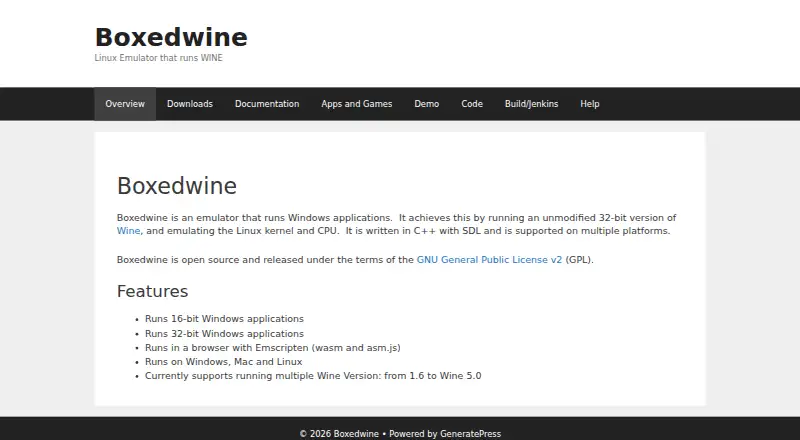Click the sentence 'Boxedwine is open source and released'
This screenshot has width=800, height=440.
point(355,259)
